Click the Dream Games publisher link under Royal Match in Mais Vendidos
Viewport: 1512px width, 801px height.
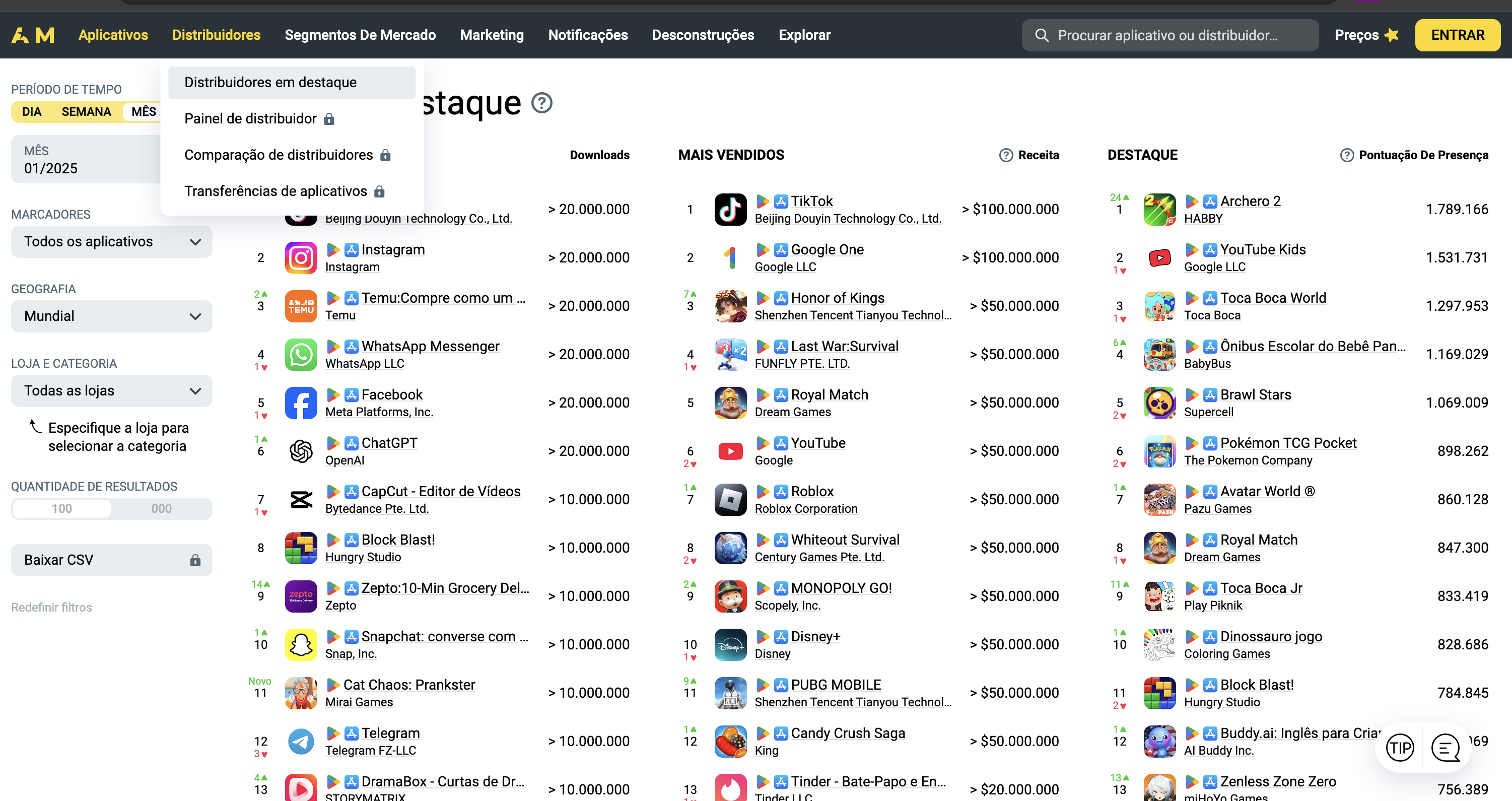point(792,412)
